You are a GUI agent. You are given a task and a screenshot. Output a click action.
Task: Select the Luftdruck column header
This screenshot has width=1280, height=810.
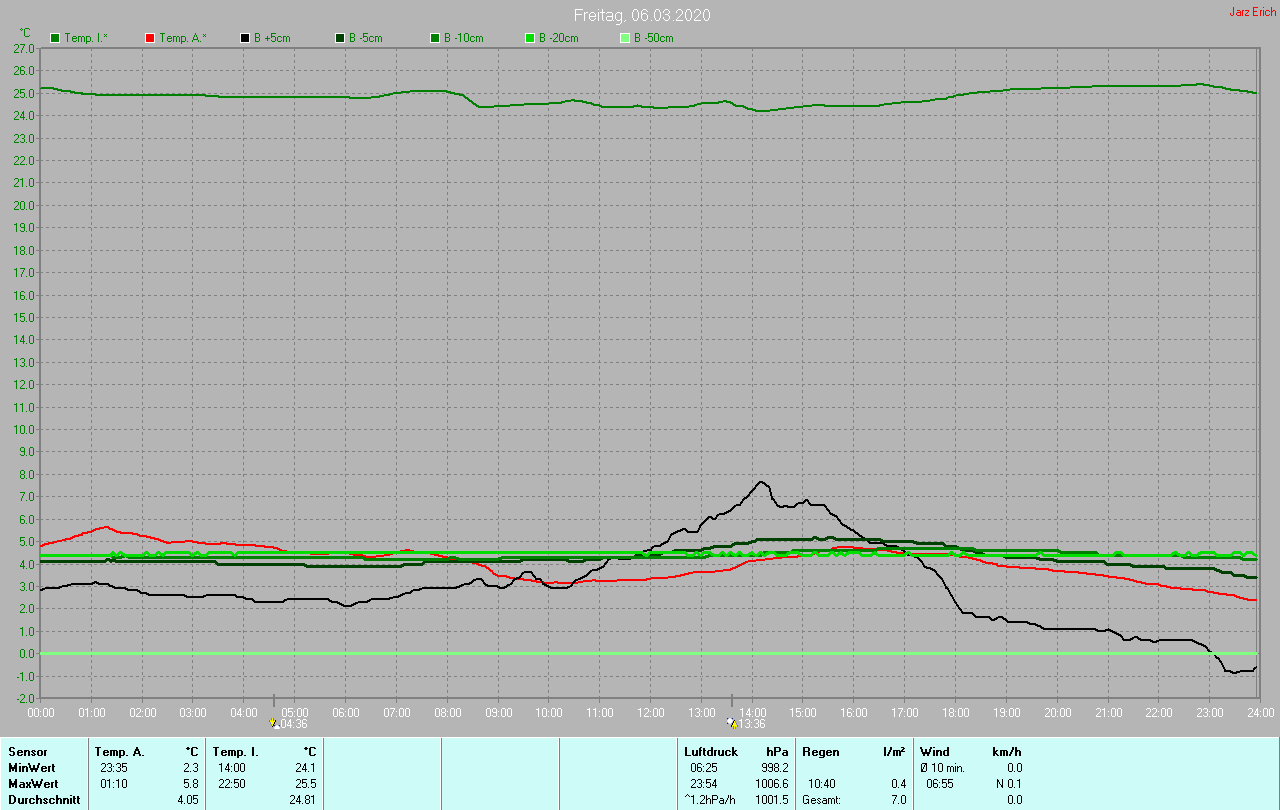pos(711,751)
